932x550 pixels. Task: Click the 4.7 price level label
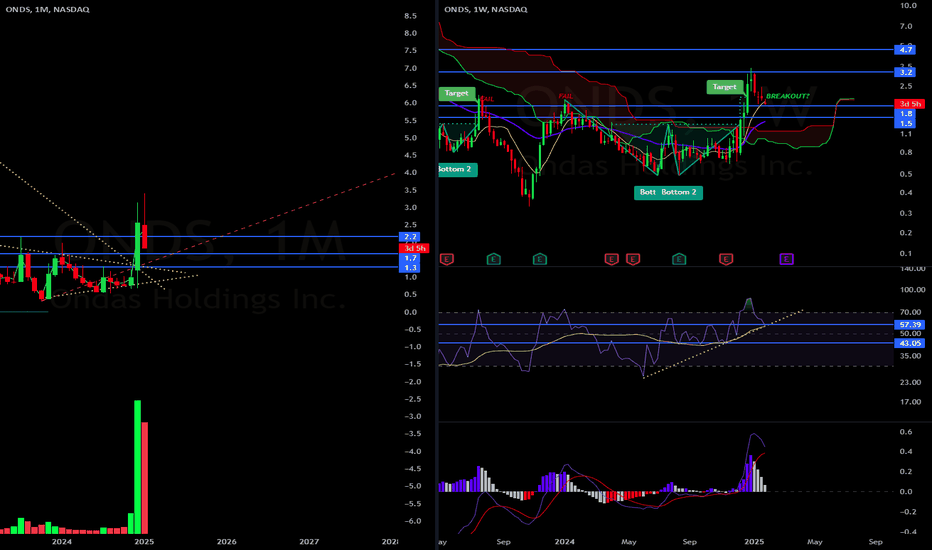[906, 50]
